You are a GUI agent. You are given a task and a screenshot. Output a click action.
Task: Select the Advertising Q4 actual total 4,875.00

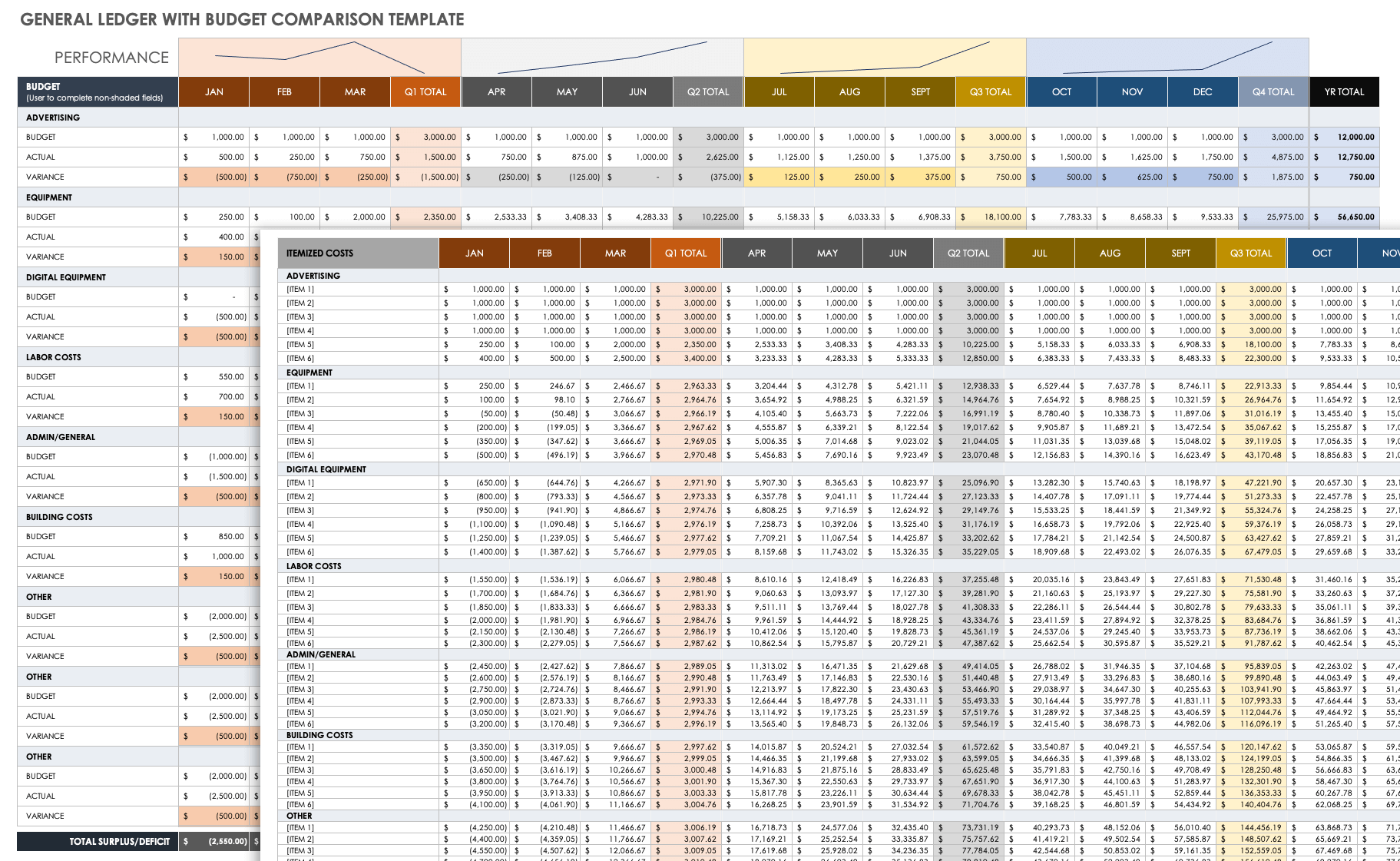click(1273, 157)
